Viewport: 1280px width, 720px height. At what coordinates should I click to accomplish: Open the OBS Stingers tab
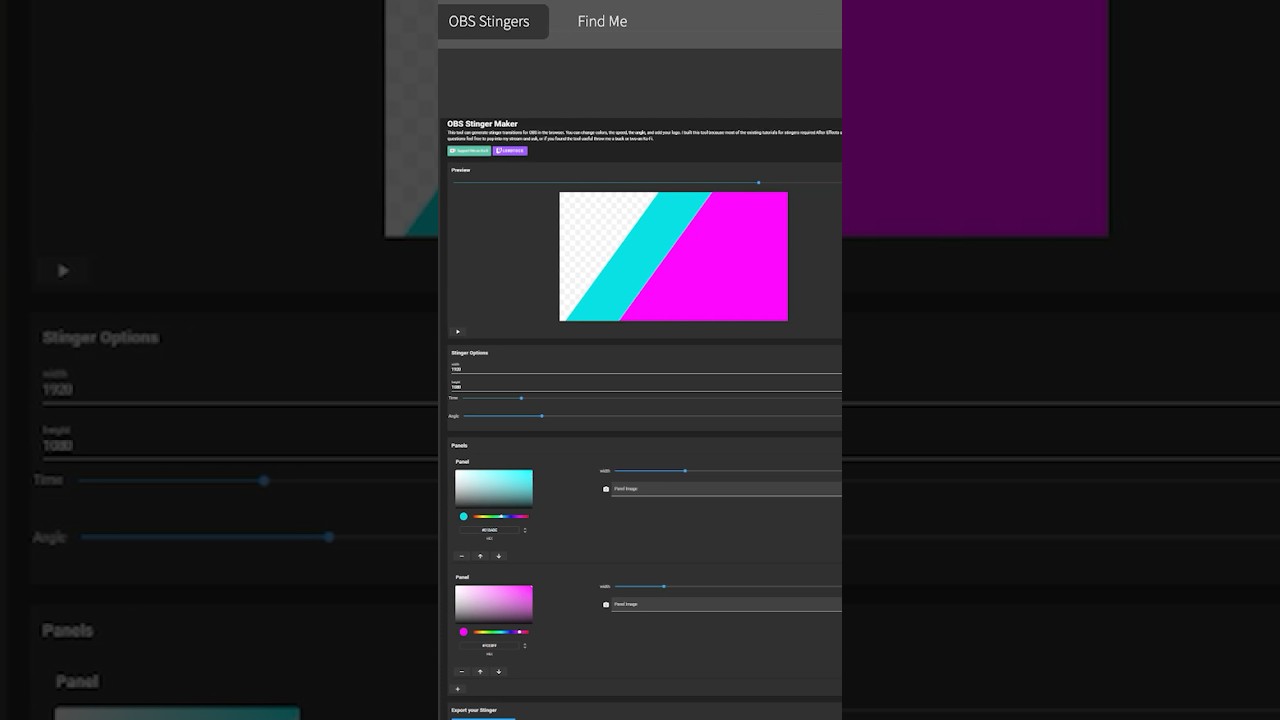click(492, 21)
